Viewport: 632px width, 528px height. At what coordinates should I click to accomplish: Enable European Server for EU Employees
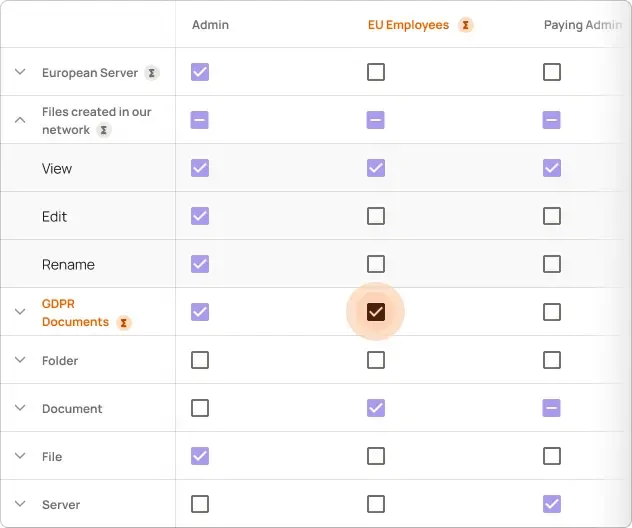pyautogui.click(x=375, y=72)
